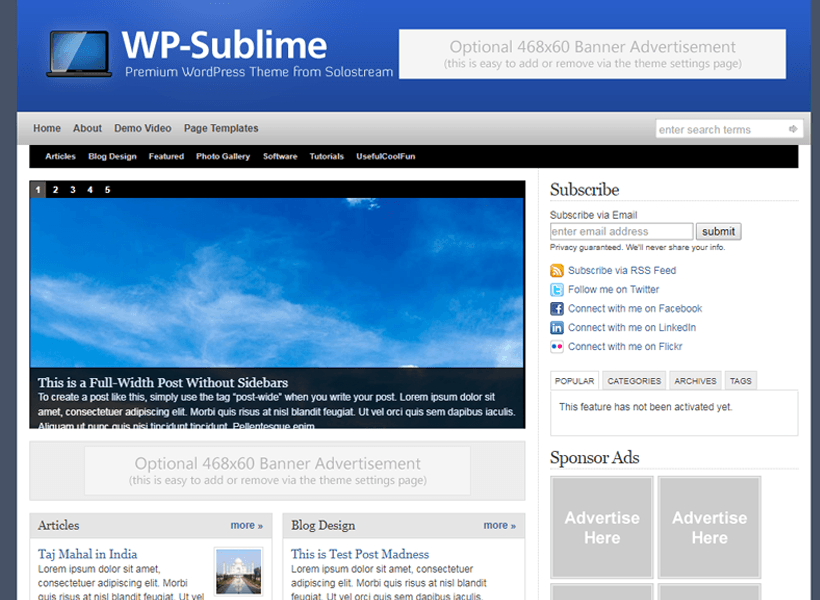
Task: Click the submit button for email subscription
Action: (718, 231)
